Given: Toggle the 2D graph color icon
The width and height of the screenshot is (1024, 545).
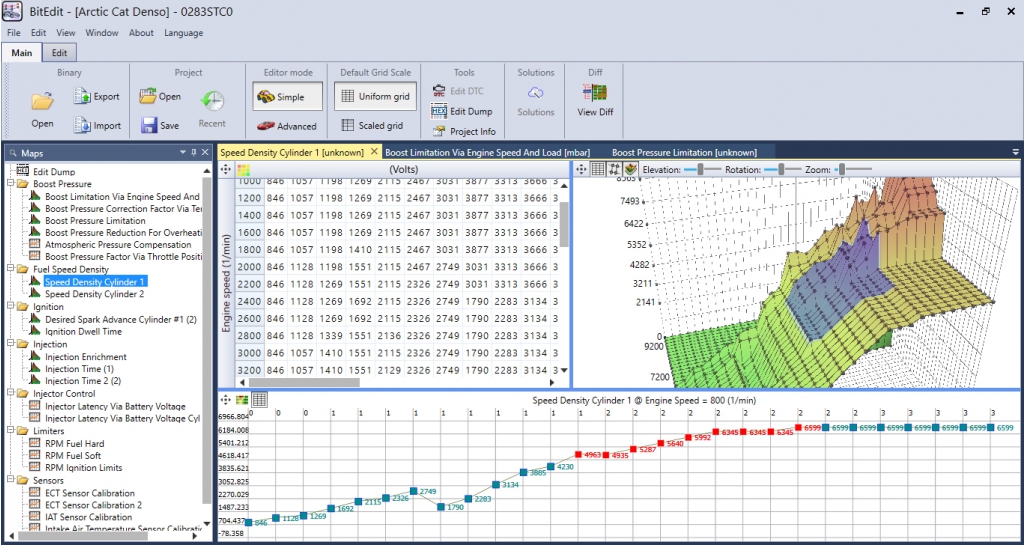Looking at the screenshot, I should click(242, 399).
